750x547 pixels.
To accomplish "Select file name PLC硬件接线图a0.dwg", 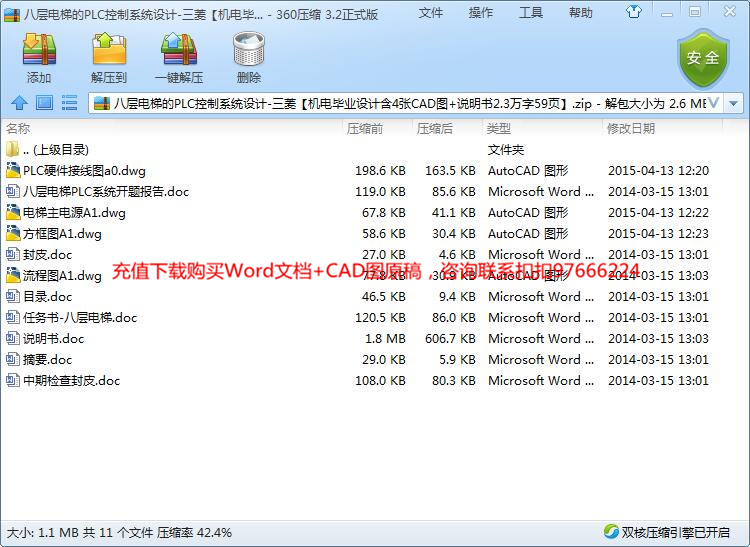I will [x=84, y=171].
